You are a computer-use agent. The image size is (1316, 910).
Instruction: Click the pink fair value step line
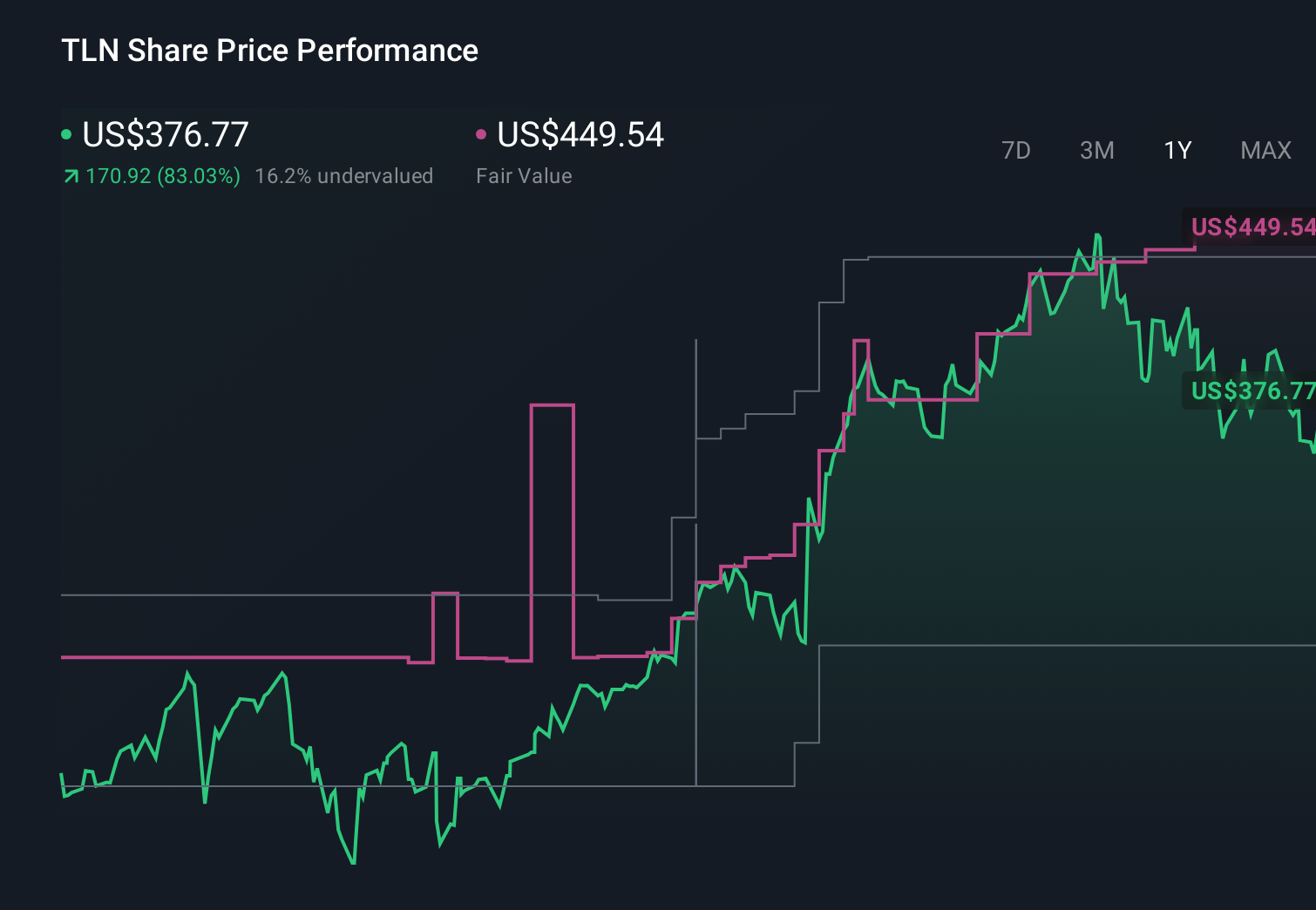click(x=261, y=655)
